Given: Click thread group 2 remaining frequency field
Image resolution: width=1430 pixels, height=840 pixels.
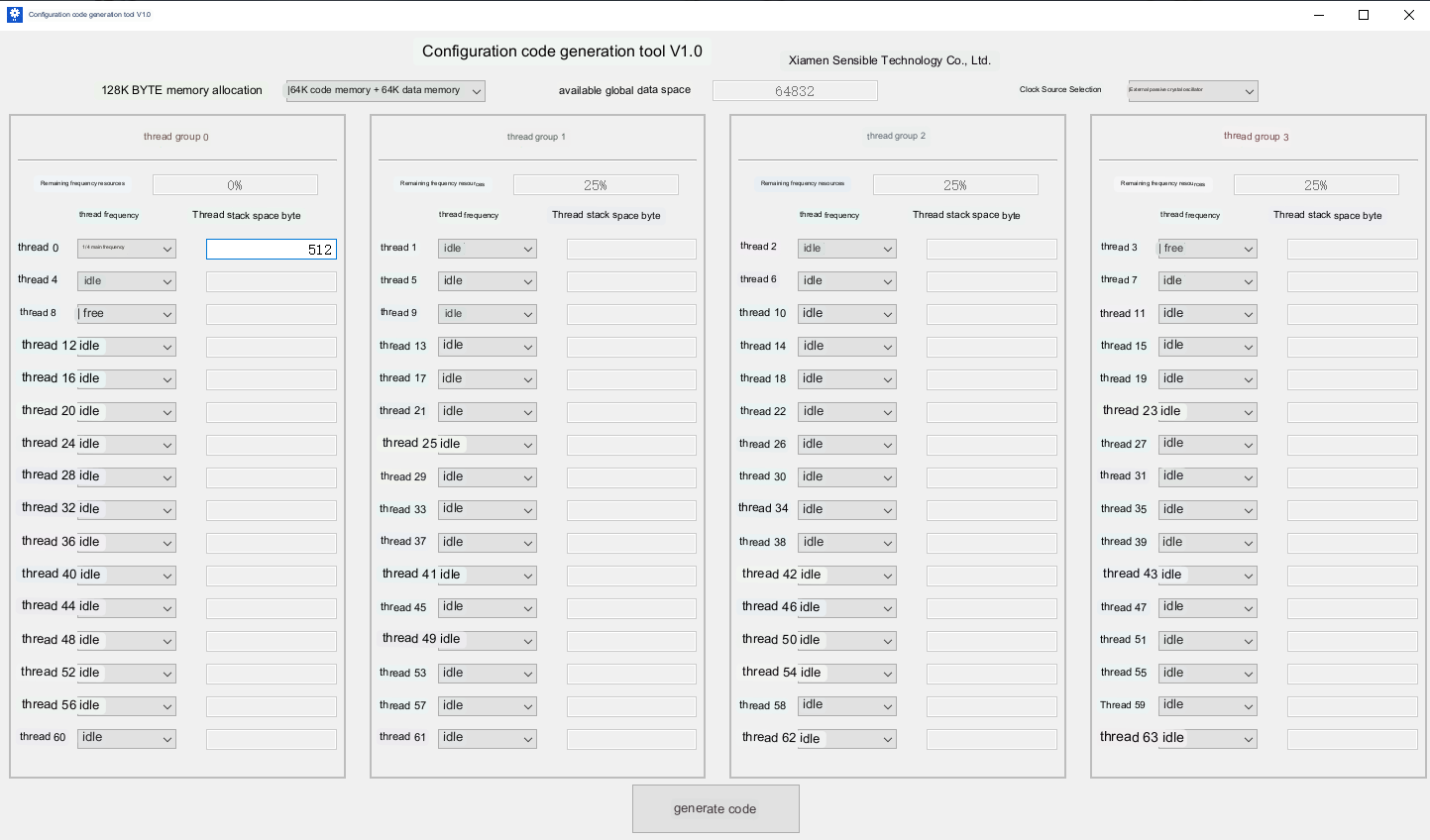Looking at the screenshot, I should (x=955, y=185).
